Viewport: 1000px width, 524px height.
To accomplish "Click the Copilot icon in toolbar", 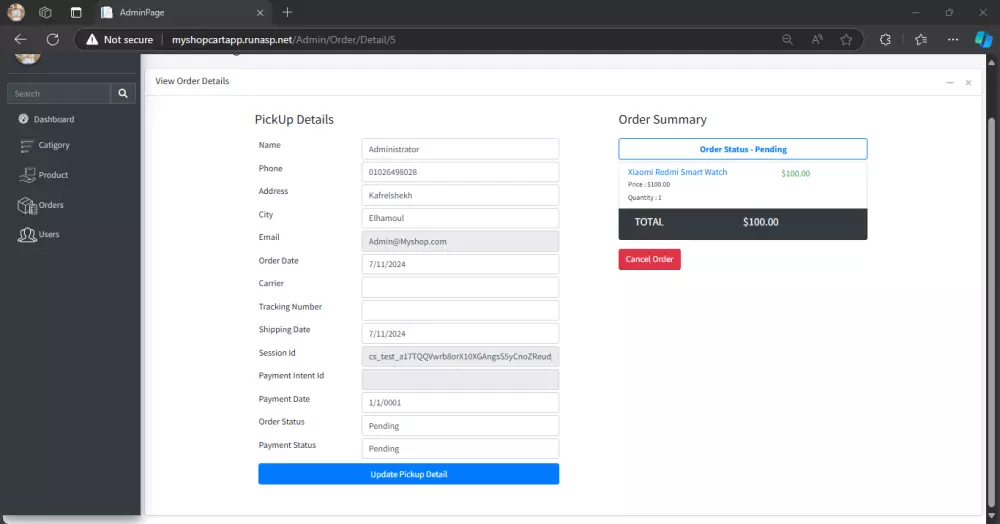I will [983, 39].
